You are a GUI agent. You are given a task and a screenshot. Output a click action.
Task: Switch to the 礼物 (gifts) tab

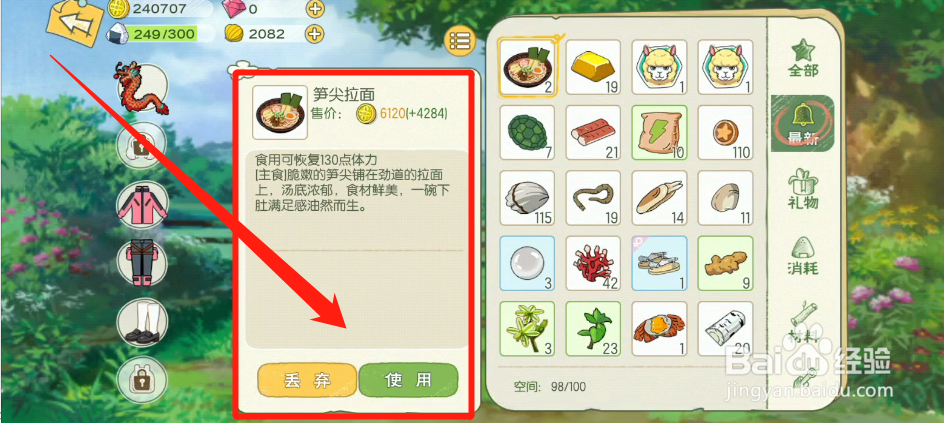tap(803, 188)
